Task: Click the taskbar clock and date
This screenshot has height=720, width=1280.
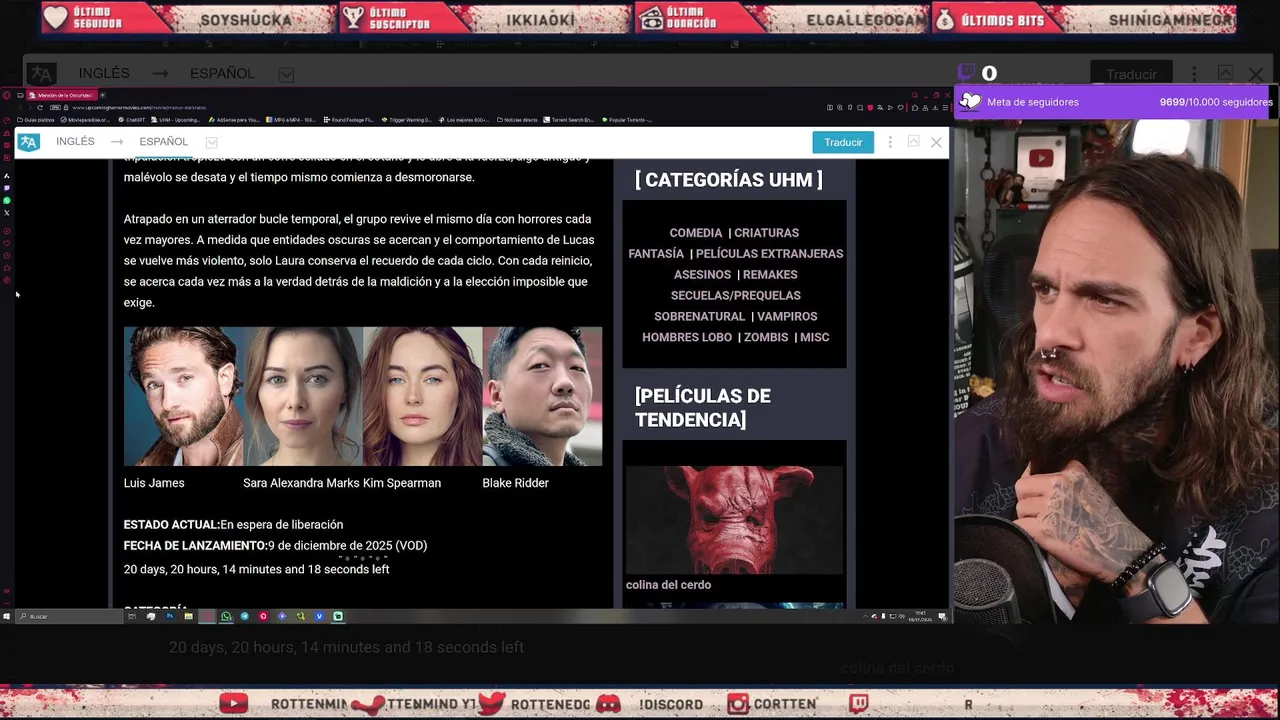Action: tap(920, 617)
